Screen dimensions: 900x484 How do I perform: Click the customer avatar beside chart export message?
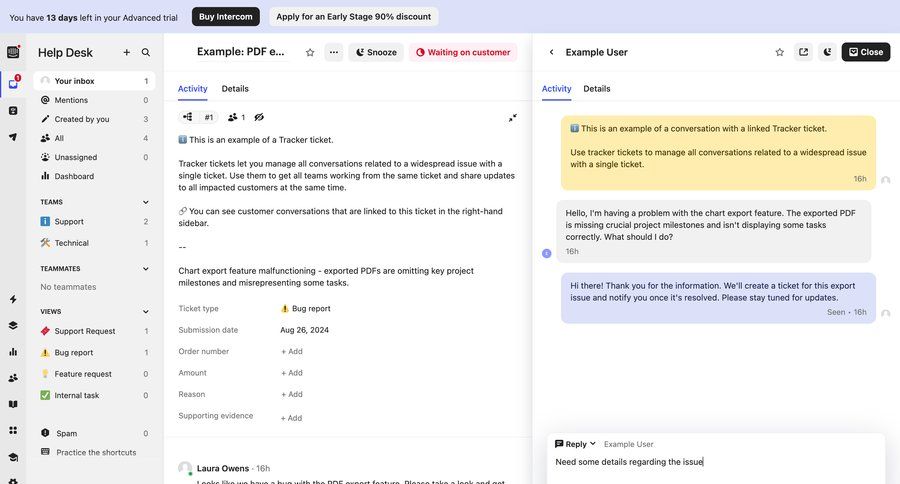click(x=546, y=253)
